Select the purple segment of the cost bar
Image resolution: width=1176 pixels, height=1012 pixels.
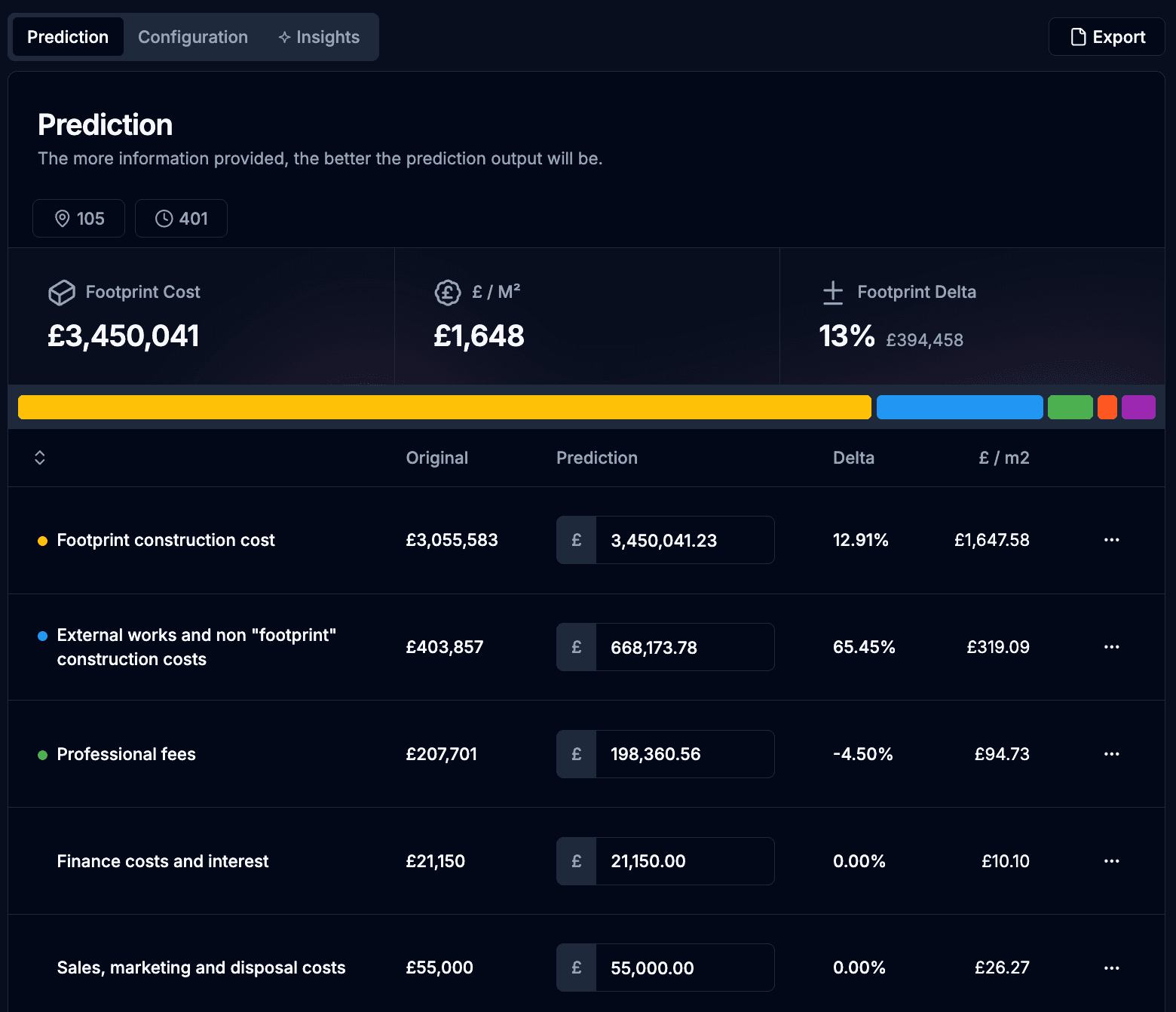(1138, 407)
